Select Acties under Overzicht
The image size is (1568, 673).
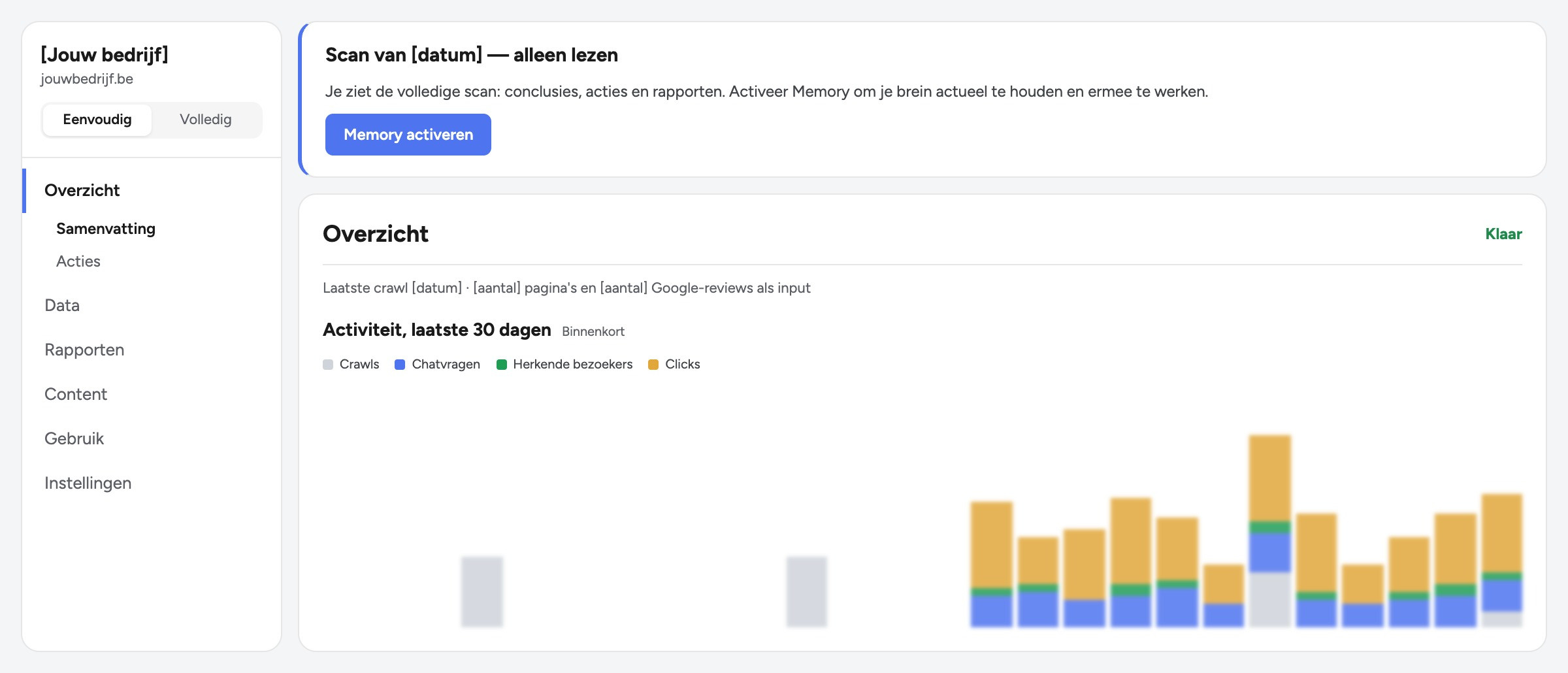coord(78,261)
